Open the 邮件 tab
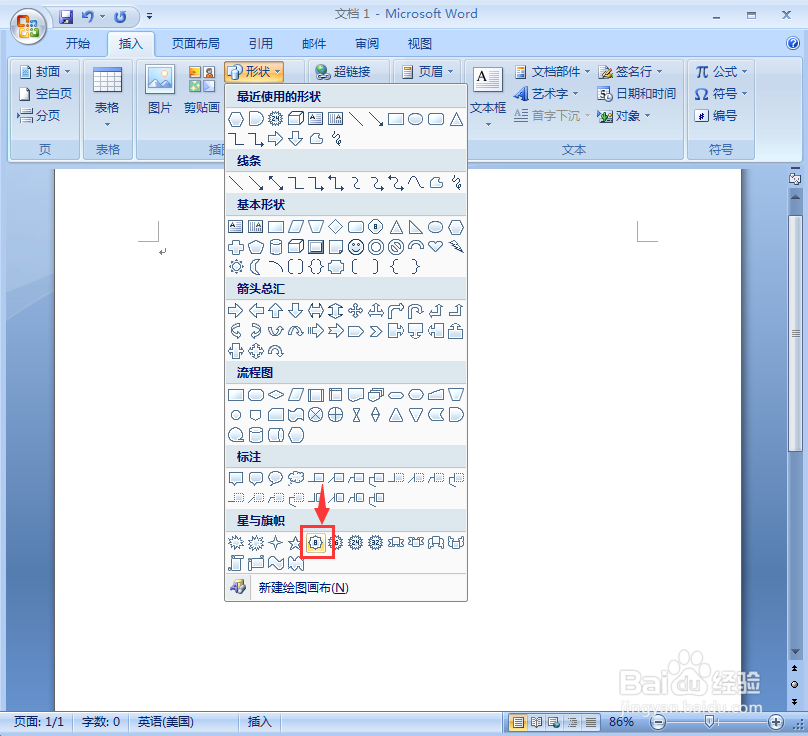 (x=314, y=43)
